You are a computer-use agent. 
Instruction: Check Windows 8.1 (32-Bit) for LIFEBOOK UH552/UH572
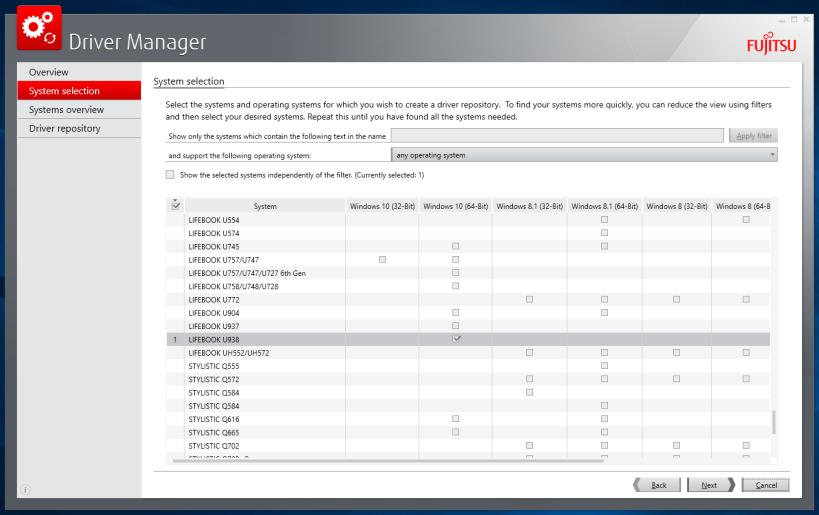click(530, 353)
